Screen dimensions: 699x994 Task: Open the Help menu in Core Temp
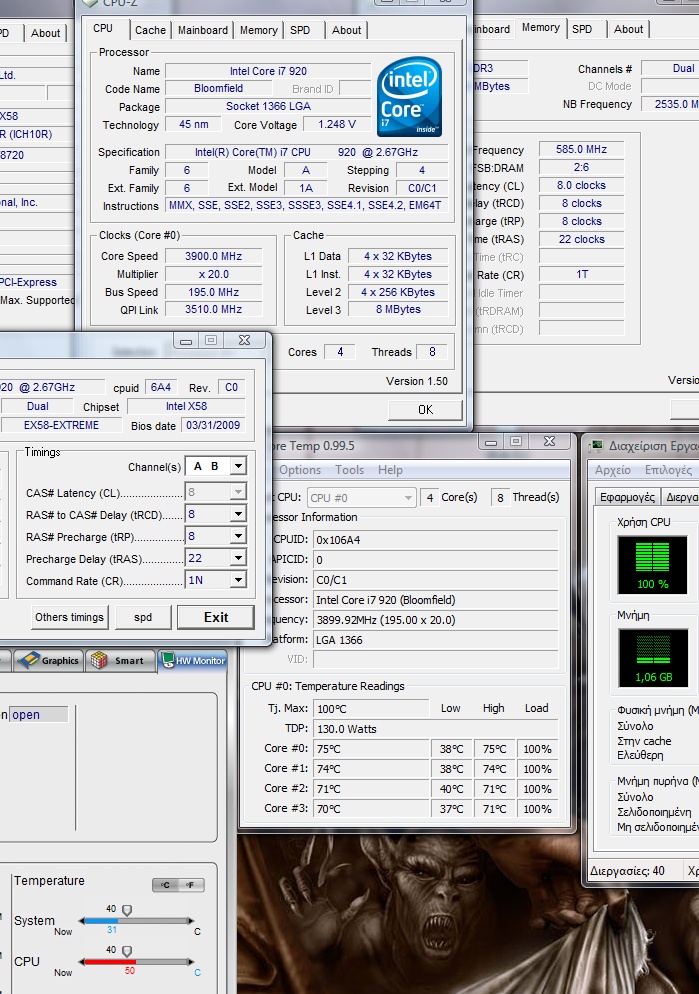coord(390,470)
